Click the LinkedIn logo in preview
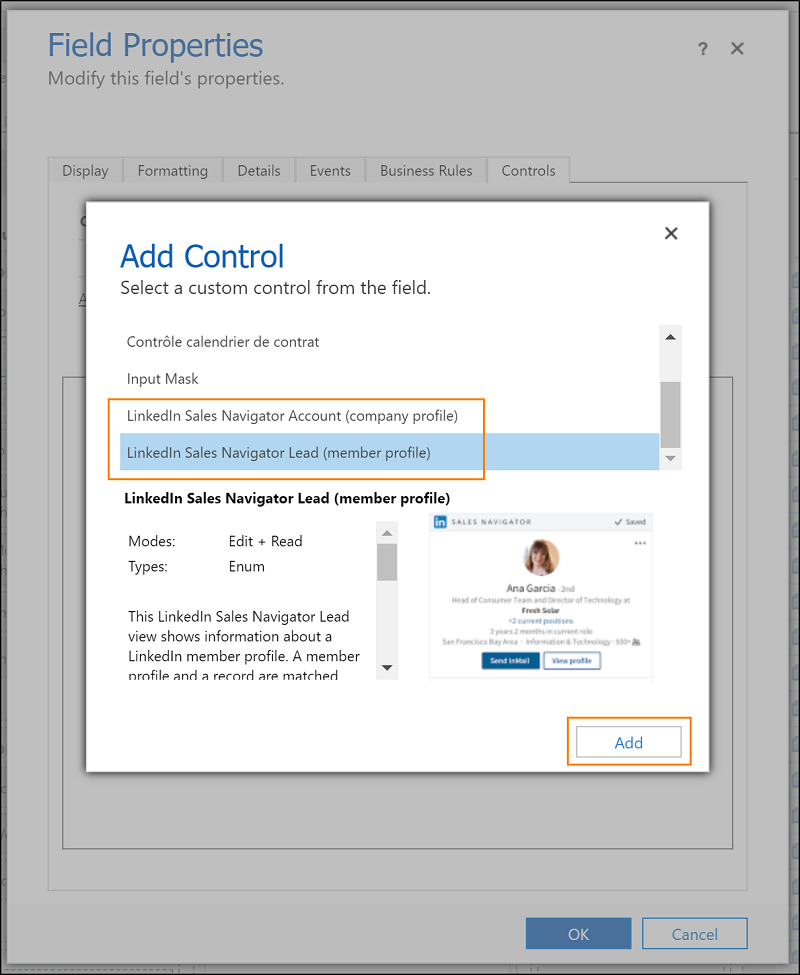 [x=440, y=522]
